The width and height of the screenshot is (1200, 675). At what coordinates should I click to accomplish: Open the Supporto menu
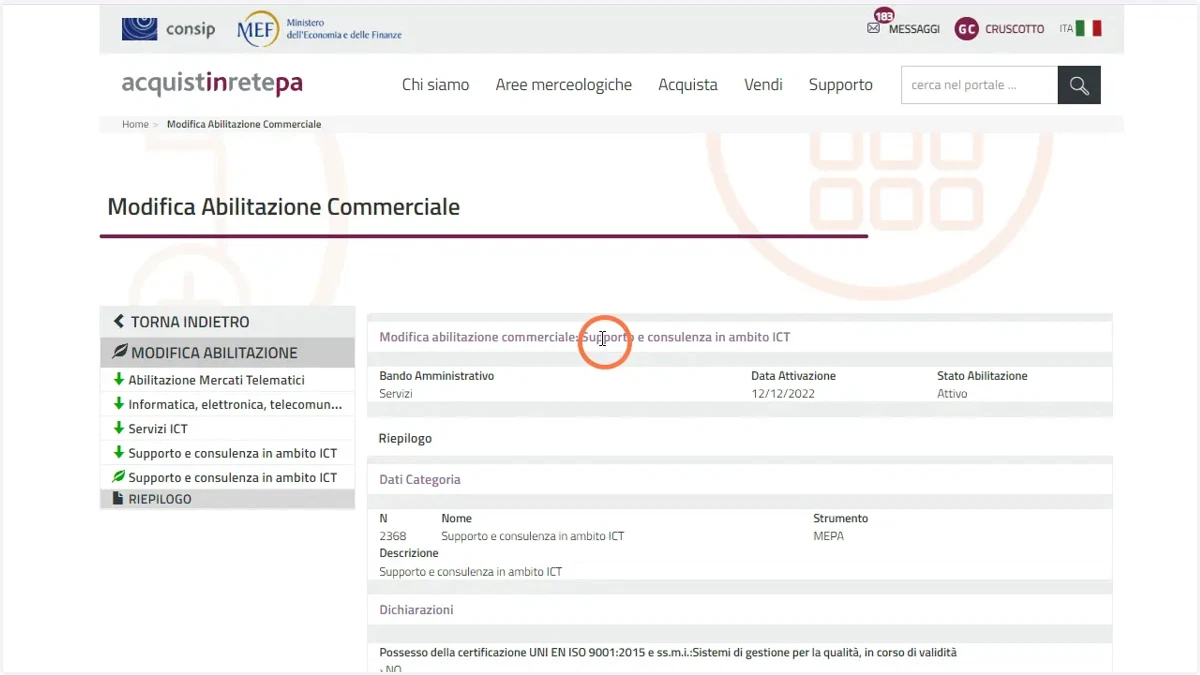coord(841,85)
